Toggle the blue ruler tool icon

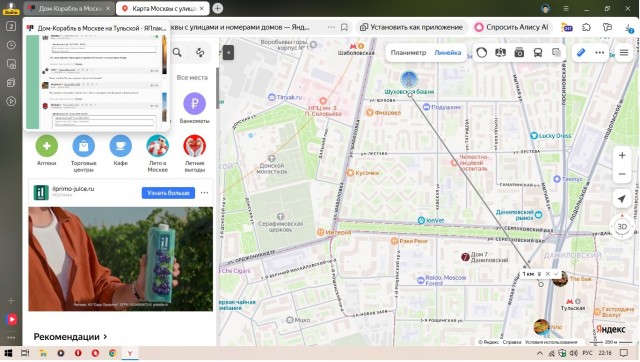pos(581,53)
